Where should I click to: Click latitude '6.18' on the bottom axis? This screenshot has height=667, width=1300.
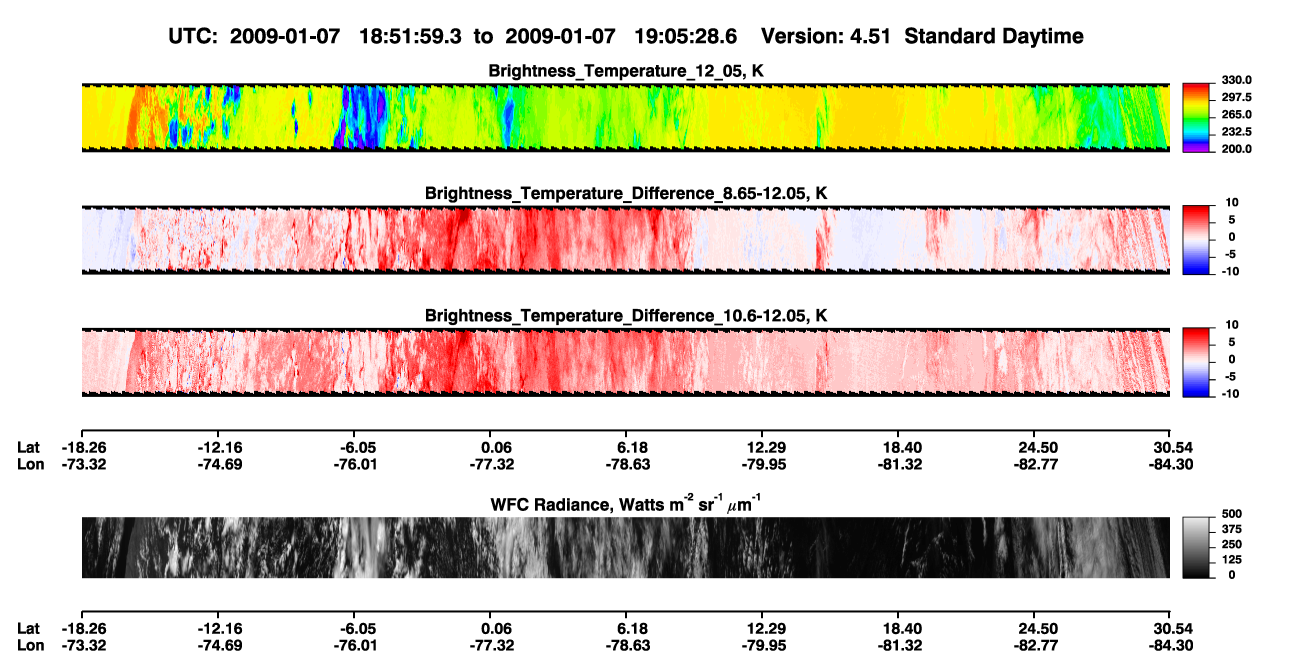627,628
